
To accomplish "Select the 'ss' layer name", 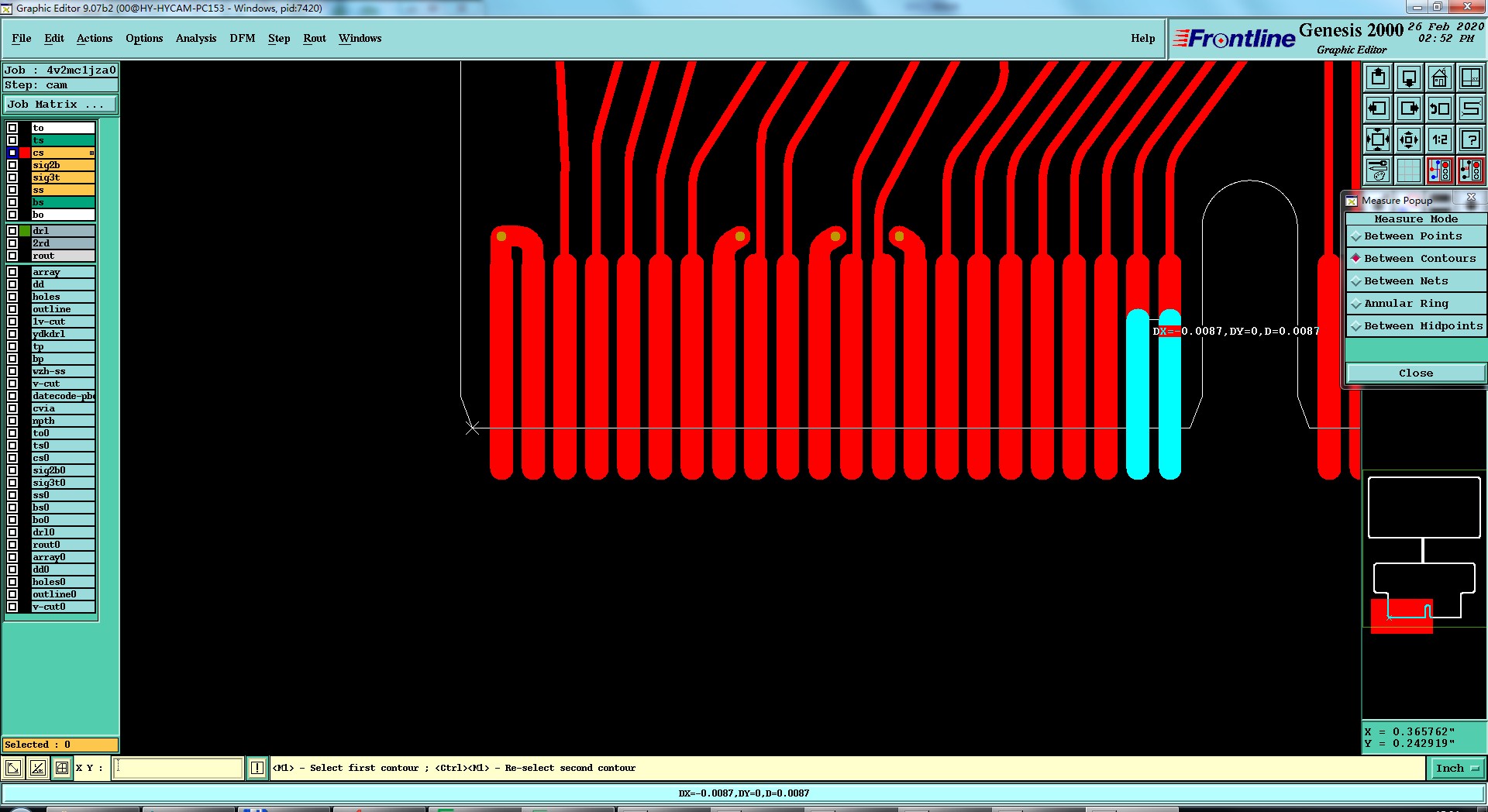I will tap(63, 190).
